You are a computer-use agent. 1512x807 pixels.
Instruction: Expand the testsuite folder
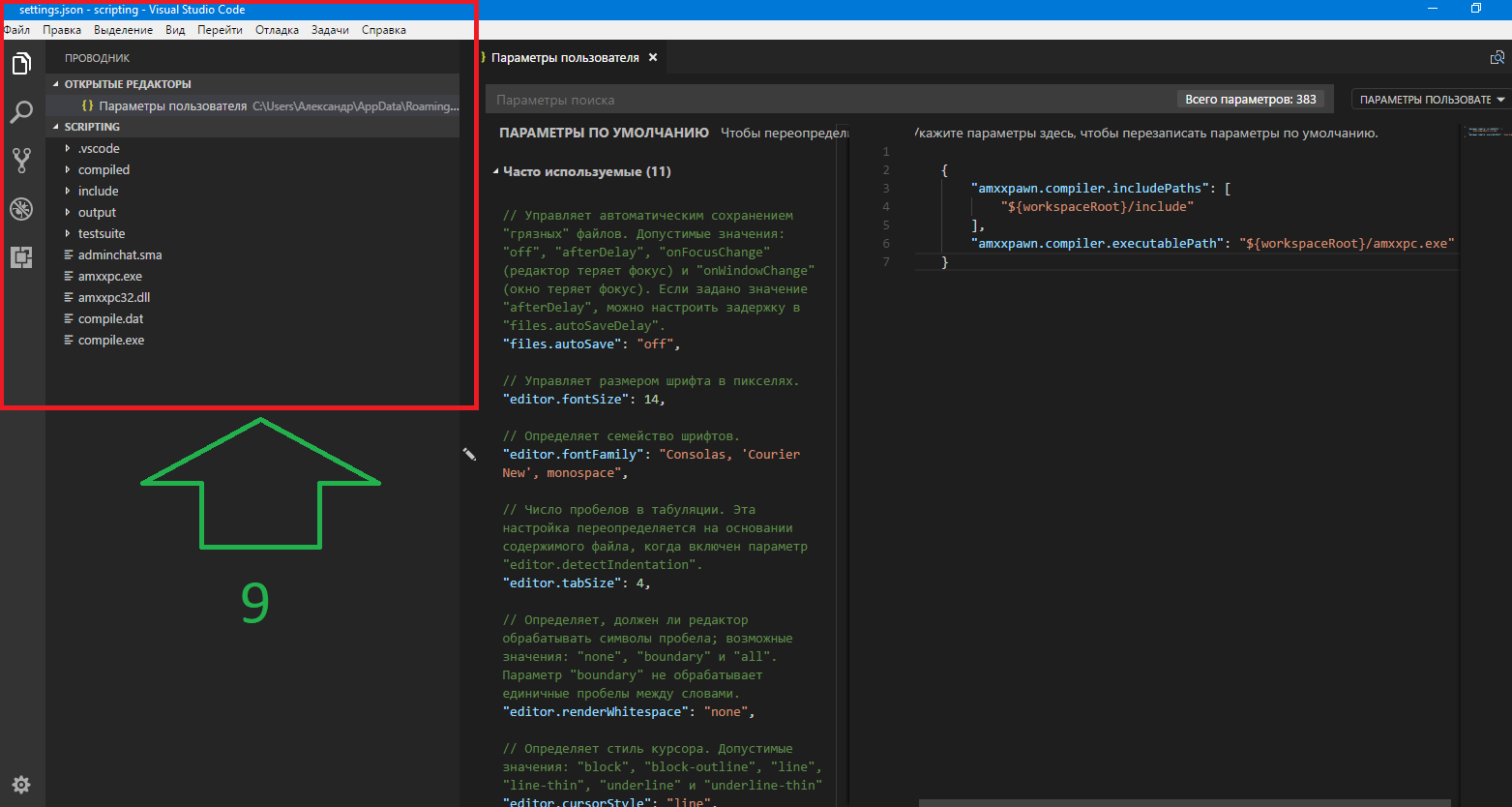click(68, 234)
